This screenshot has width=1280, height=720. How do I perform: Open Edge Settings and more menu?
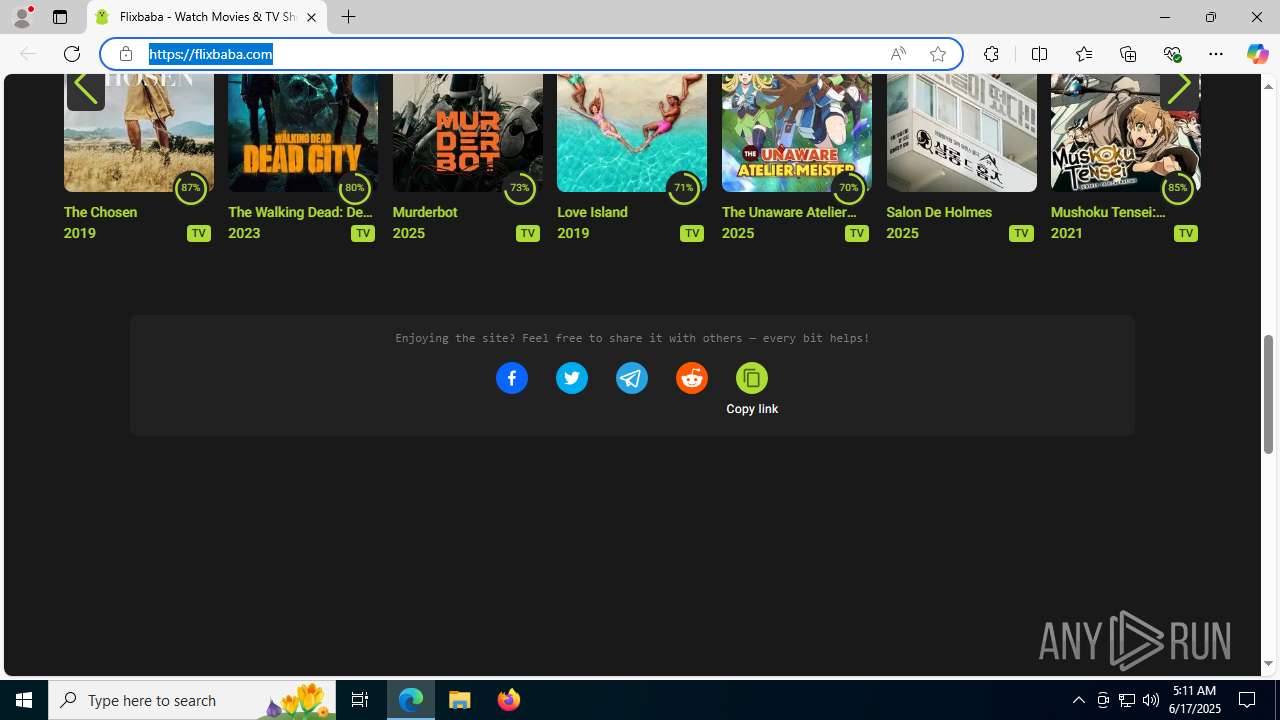point(1216,54)
